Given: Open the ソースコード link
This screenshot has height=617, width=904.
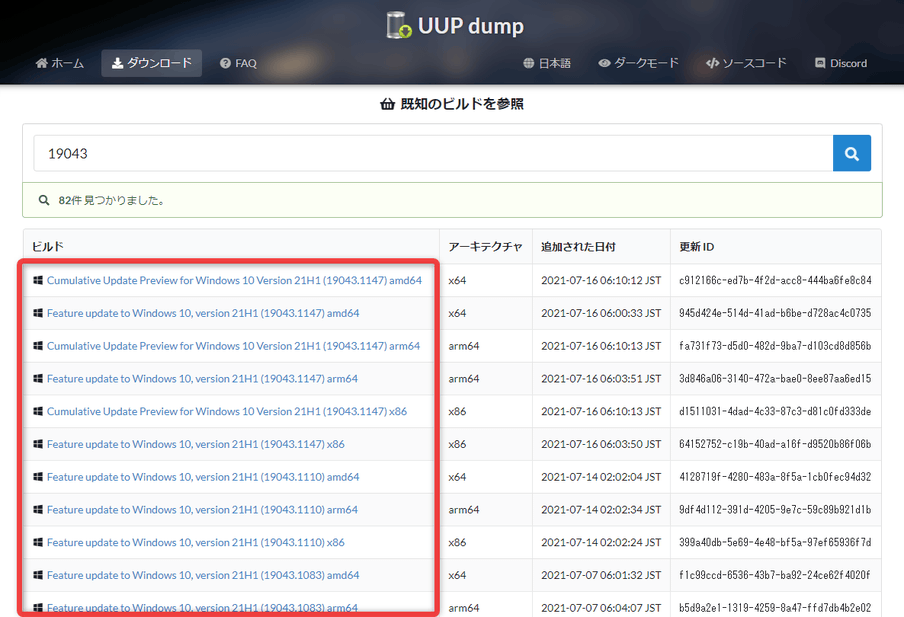Looking at the screenshot, I should coord(746,63).
